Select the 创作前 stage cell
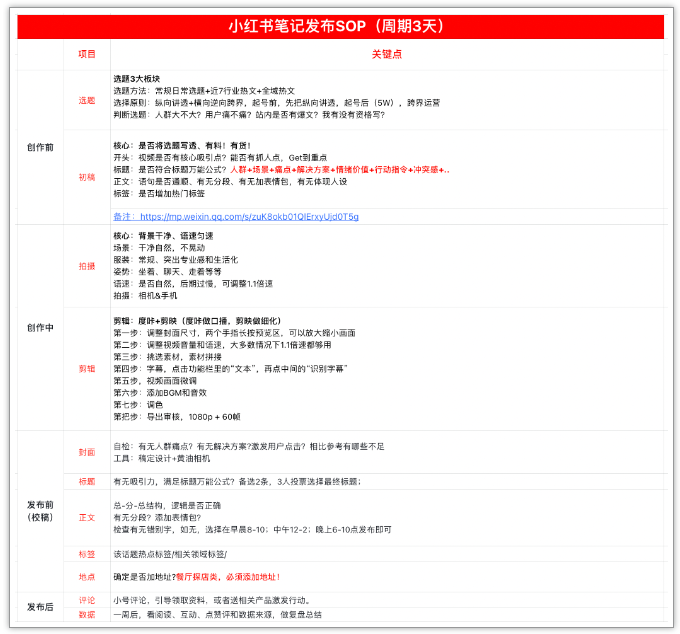 [40, 147]
